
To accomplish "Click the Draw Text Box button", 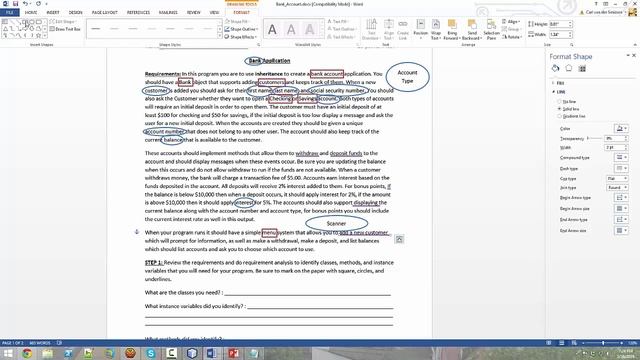I will point(65,29).
